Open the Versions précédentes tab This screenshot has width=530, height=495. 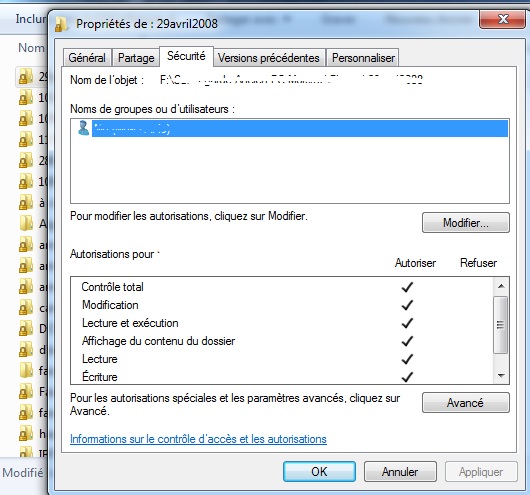(x=269, y=57)
